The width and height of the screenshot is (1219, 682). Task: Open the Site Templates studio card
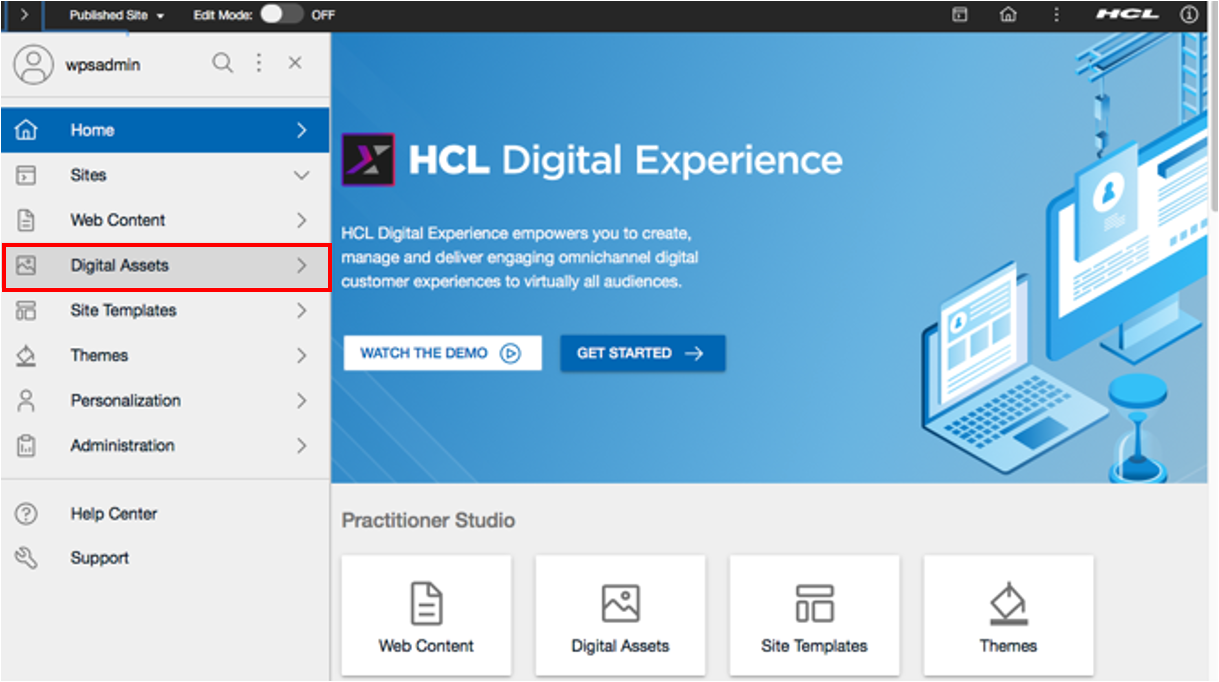(814, 617)
